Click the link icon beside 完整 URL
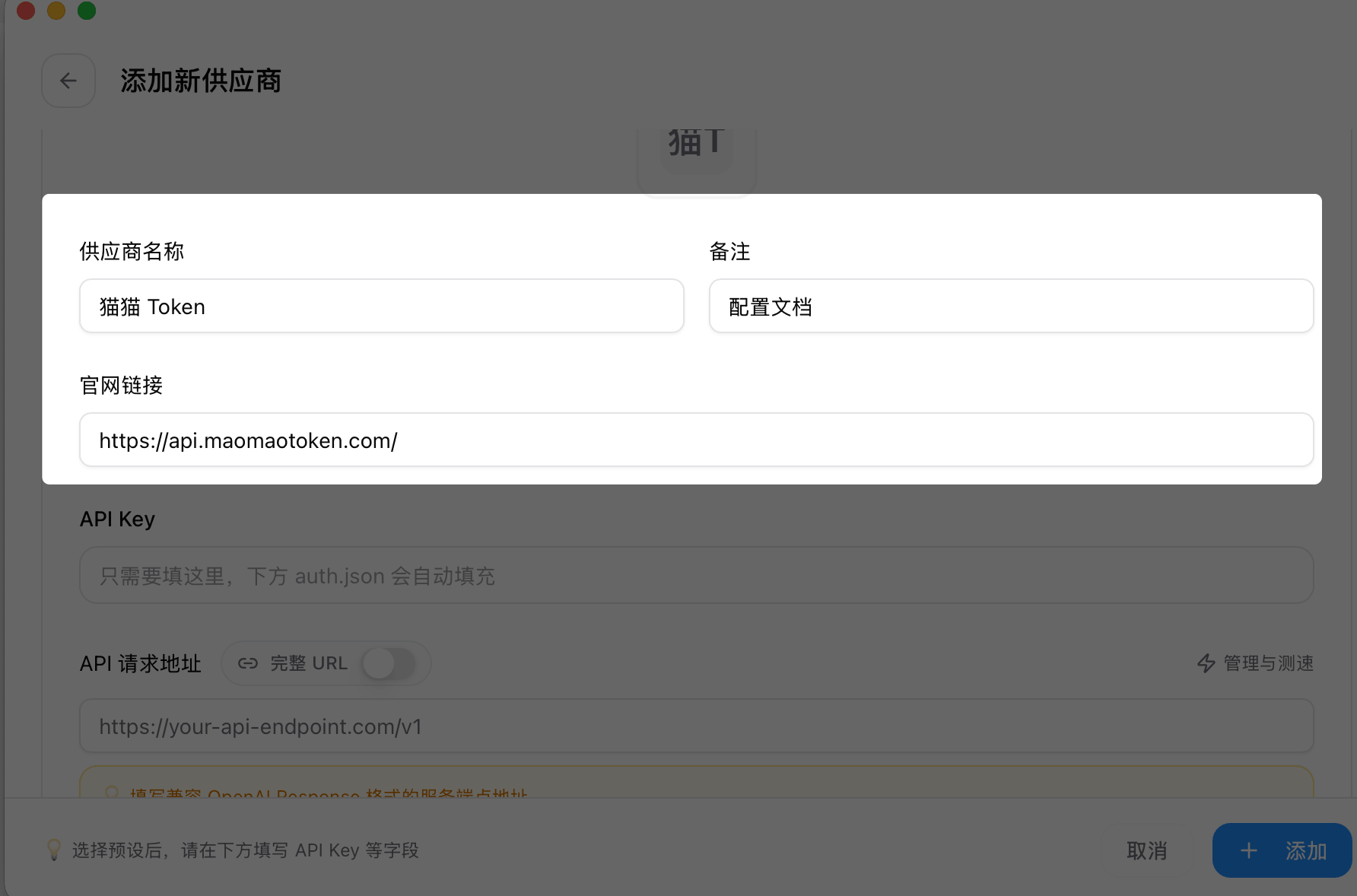This screenshot has height=896, width=1357. point(248,663)
